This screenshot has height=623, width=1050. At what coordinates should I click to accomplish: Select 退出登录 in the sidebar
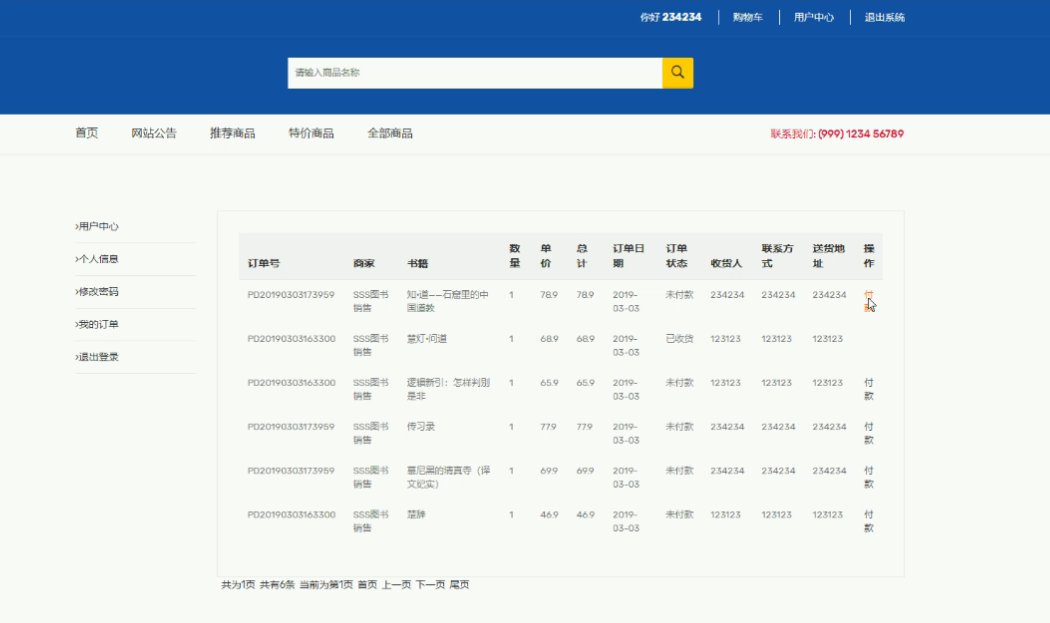click(x=97, y=357)
